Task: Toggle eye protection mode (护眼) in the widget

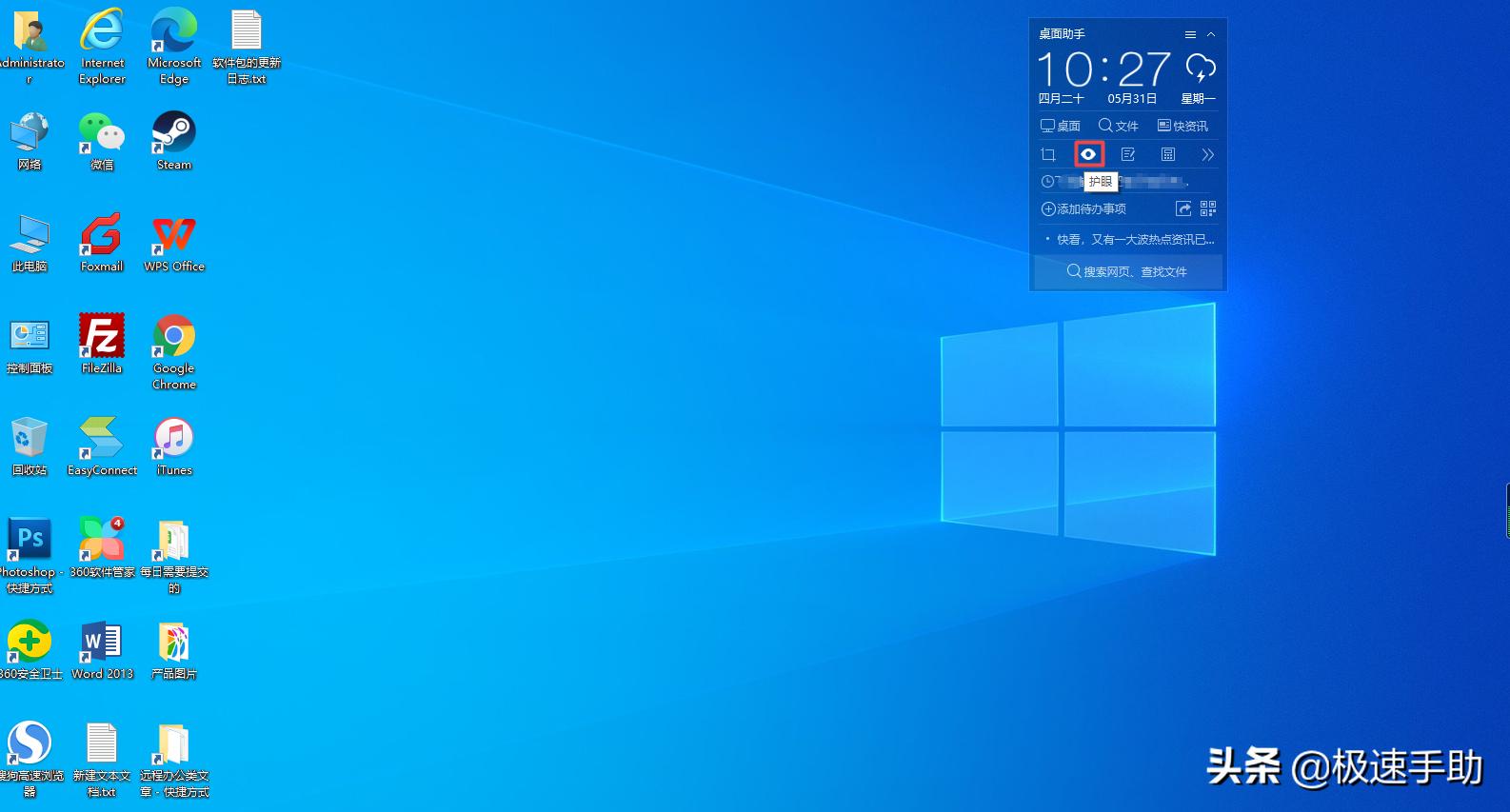Action: (1088, 154)
